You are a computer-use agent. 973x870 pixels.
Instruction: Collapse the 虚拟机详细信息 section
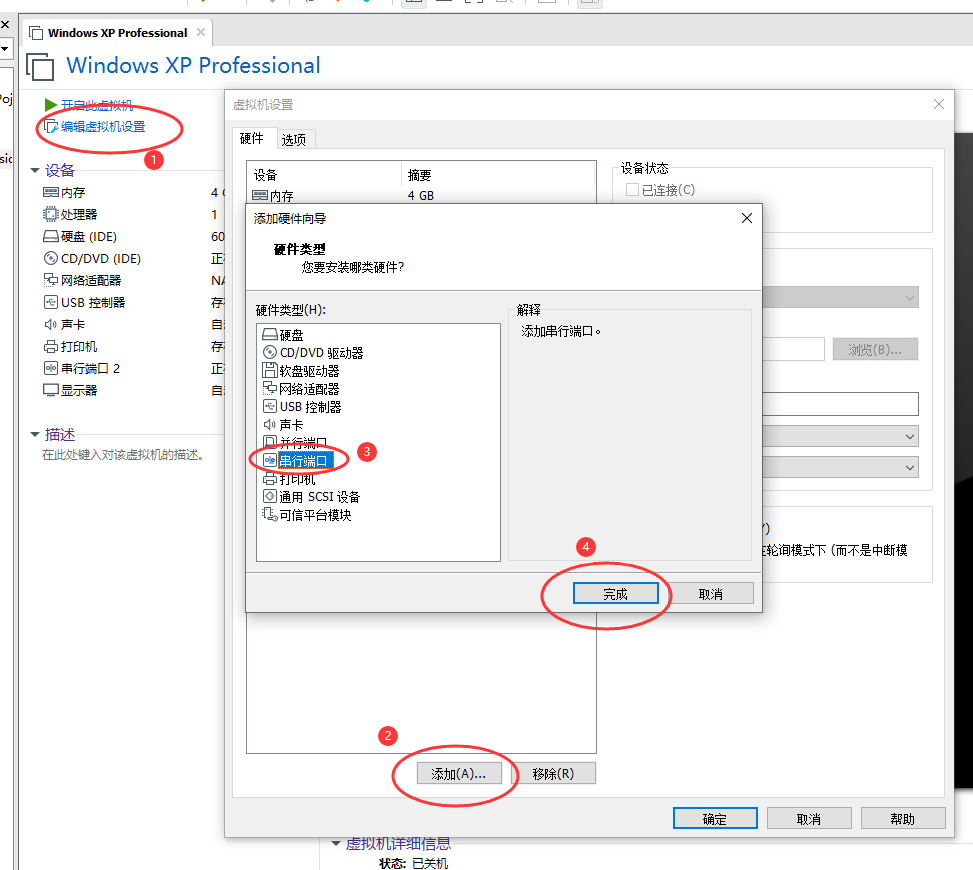click(x=336, y=843)
